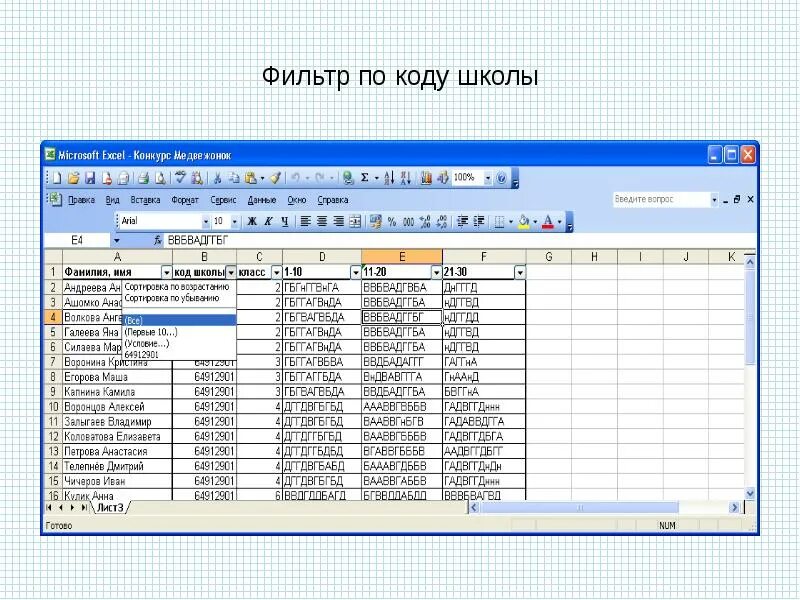This screenshot has width=800, height=600.
Task: Click the Введите вопрос help box
Action: tap(661, 199)
